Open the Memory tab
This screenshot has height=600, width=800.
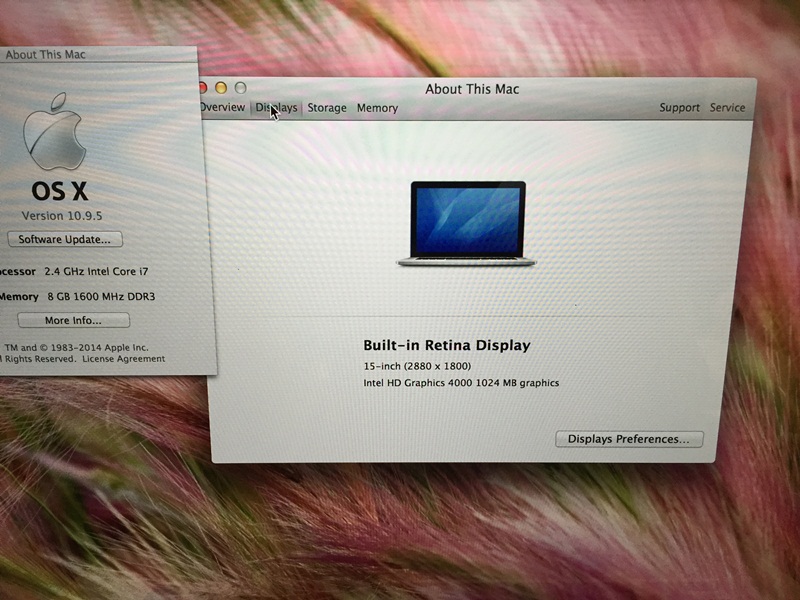[377, 108]
